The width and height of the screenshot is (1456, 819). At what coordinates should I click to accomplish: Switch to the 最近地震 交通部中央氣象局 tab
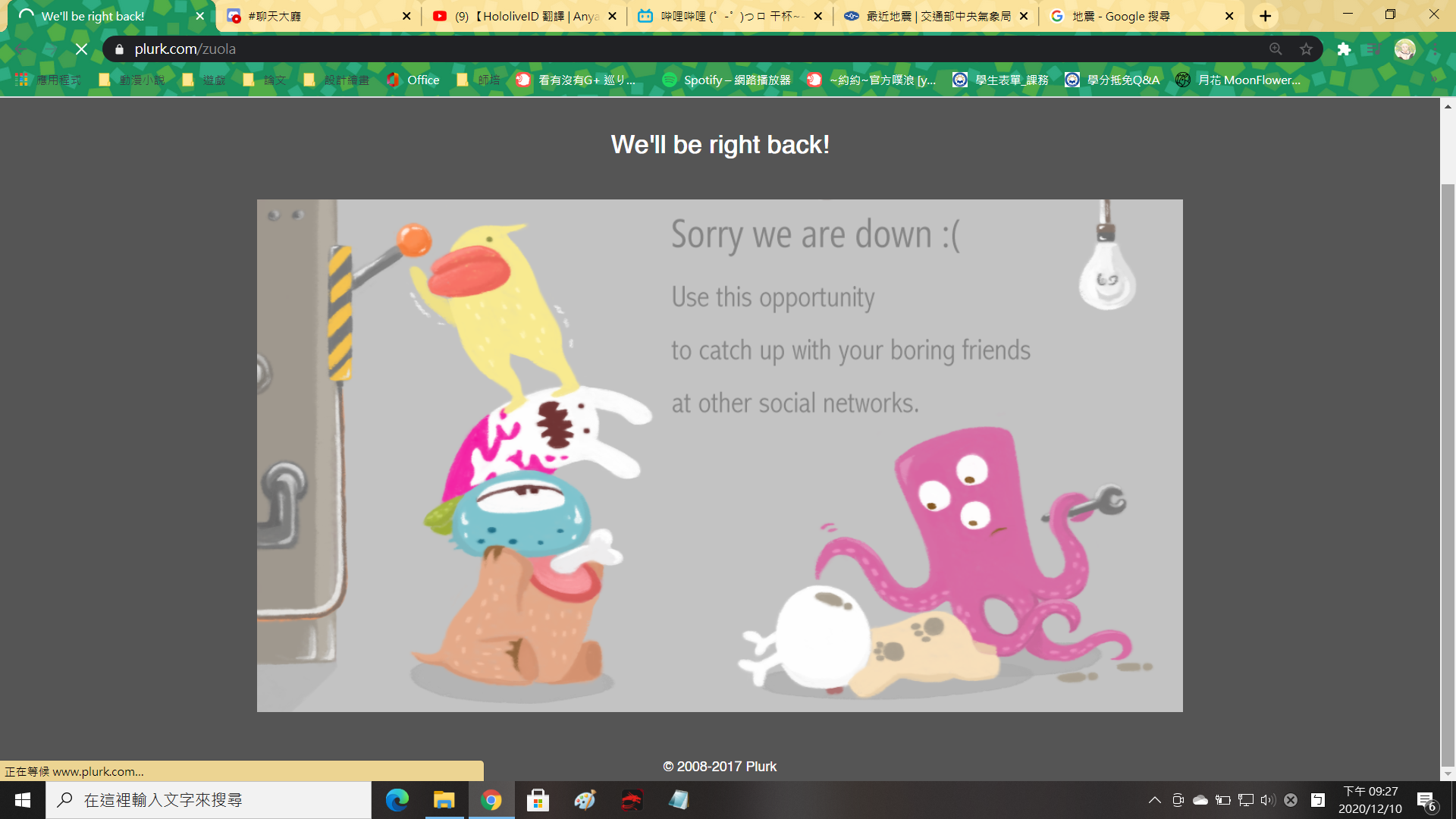(936, 16)
